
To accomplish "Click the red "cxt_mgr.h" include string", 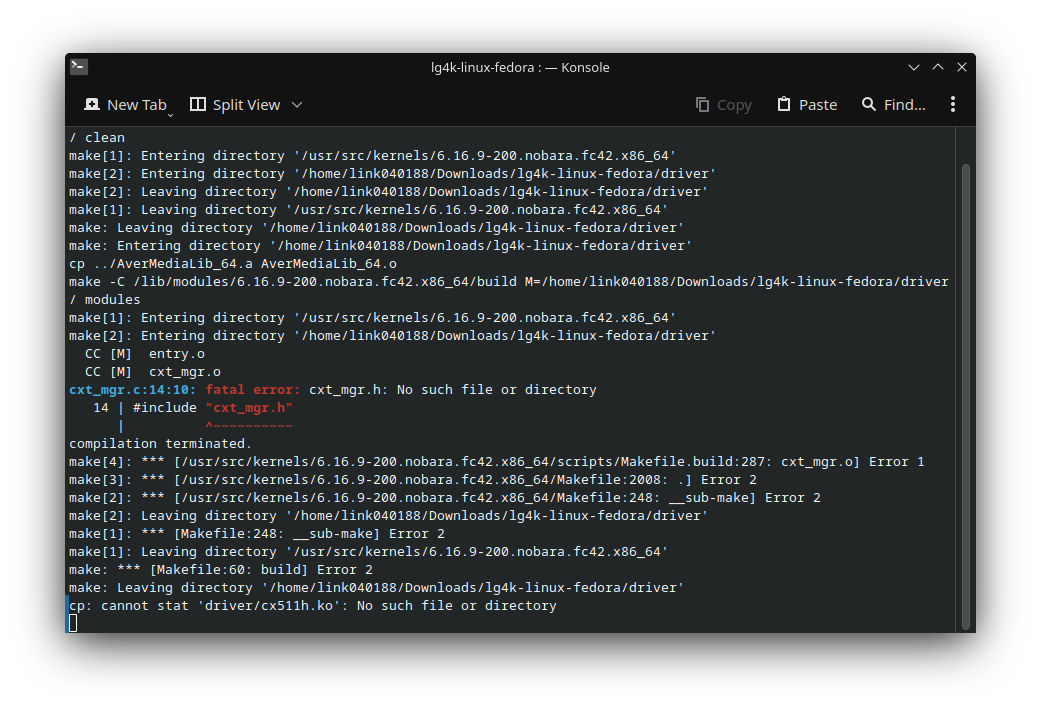I will [x=249, y=408].
